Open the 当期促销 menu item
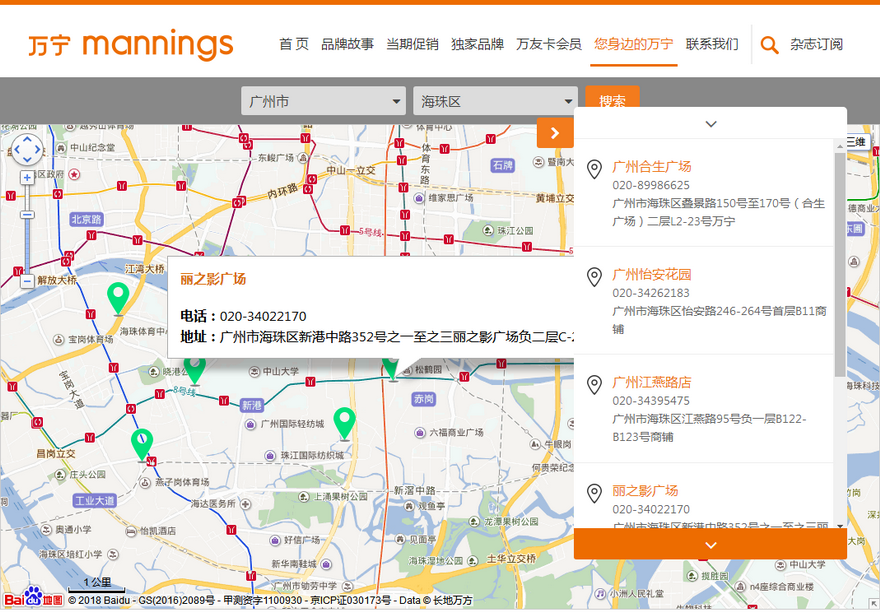The height and width of the screenshot is (613, 880). (412, 44)
